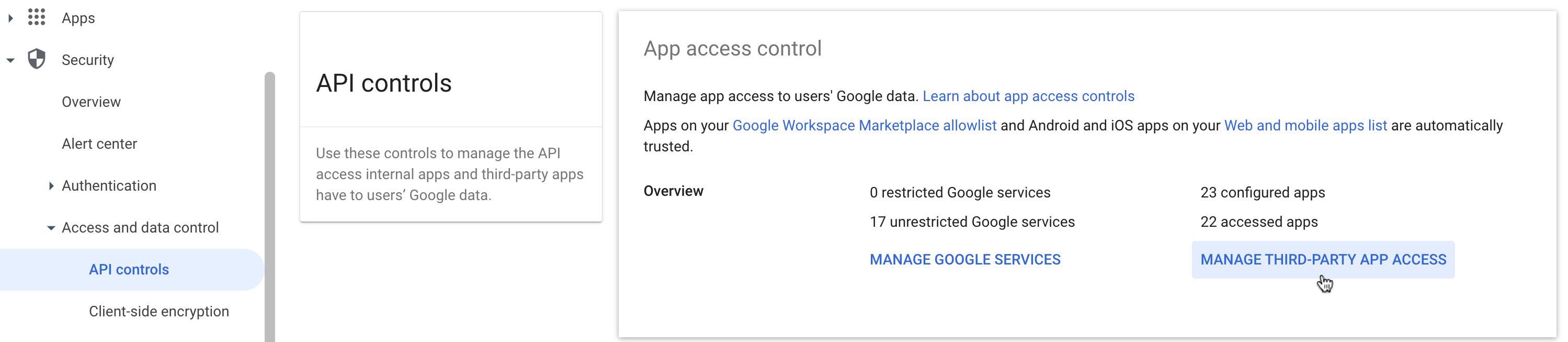Open Learn about app access controls link

tap(1028, 96)
